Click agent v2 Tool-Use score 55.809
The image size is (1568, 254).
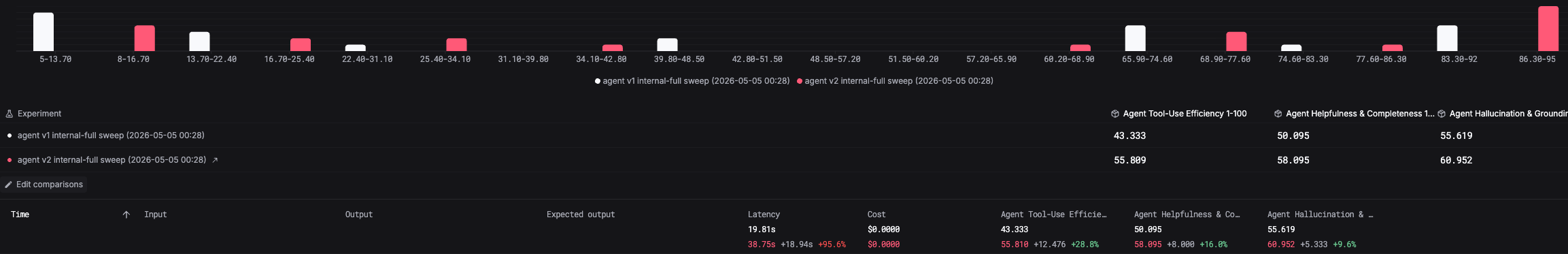point(1129,160)
